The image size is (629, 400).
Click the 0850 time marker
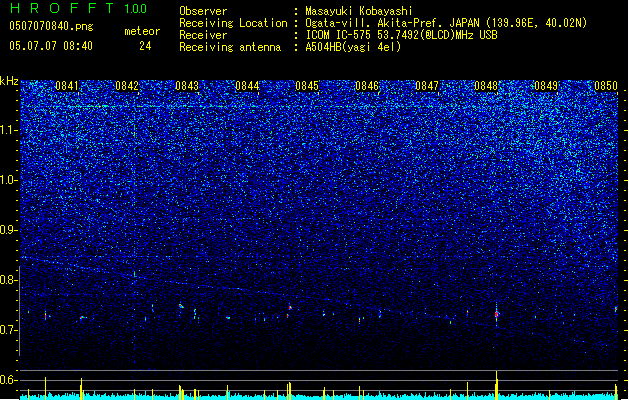pos(606,86)
